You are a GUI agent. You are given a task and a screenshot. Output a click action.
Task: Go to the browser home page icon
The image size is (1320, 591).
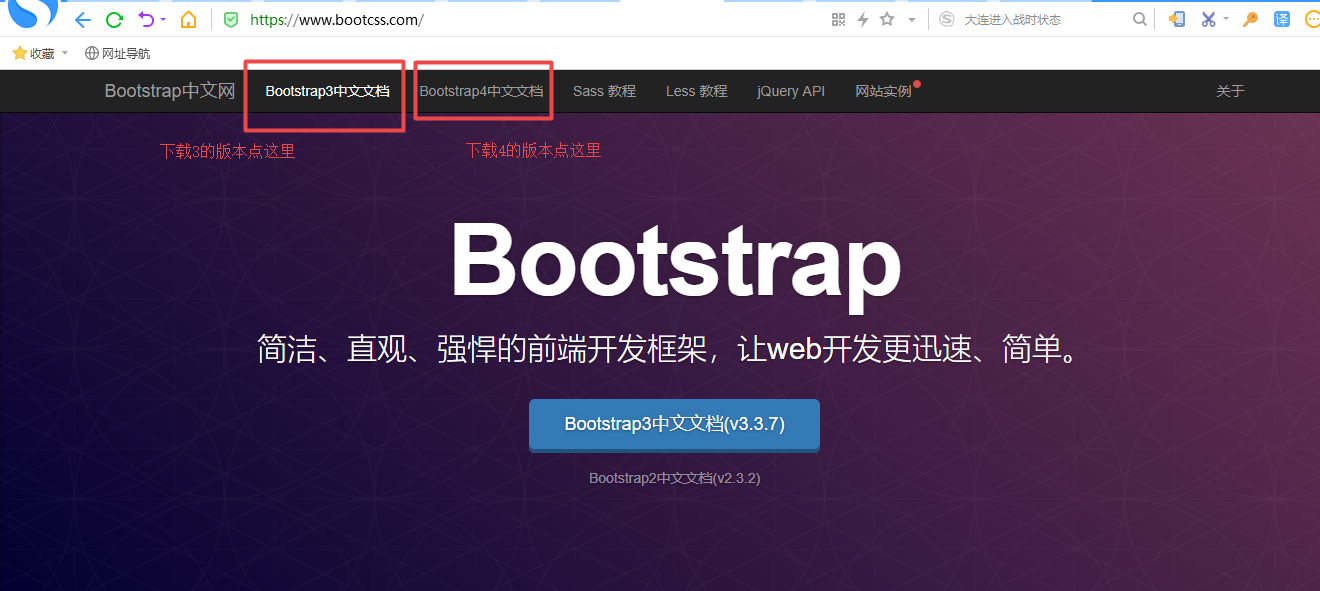188,20
